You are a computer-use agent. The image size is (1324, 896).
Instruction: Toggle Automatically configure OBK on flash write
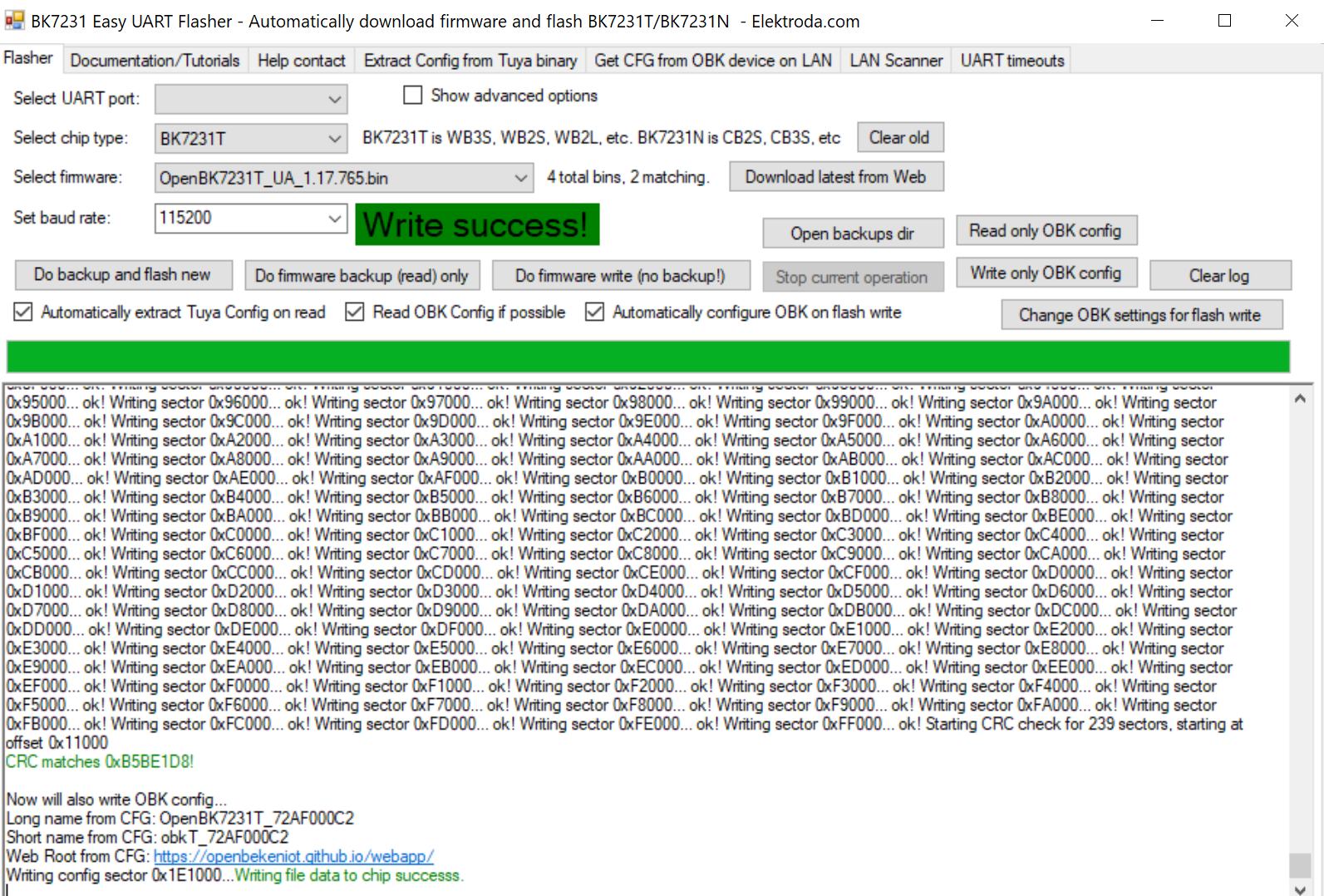[x=594, y=313]
